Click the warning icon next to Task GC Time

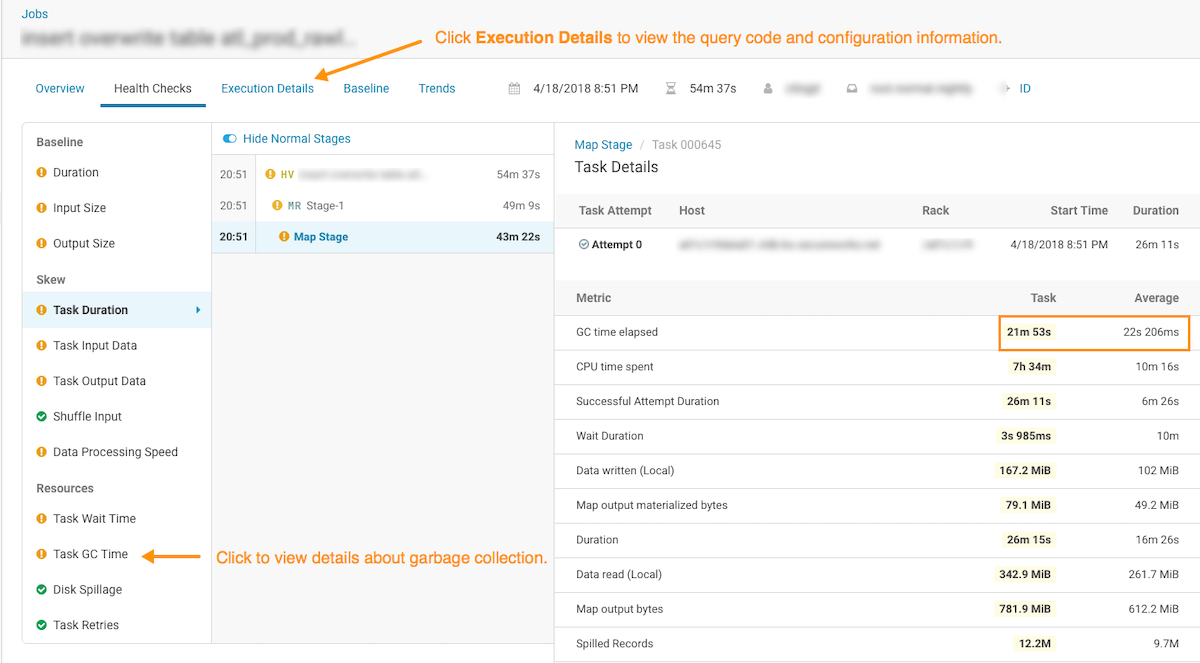[42, 554]
